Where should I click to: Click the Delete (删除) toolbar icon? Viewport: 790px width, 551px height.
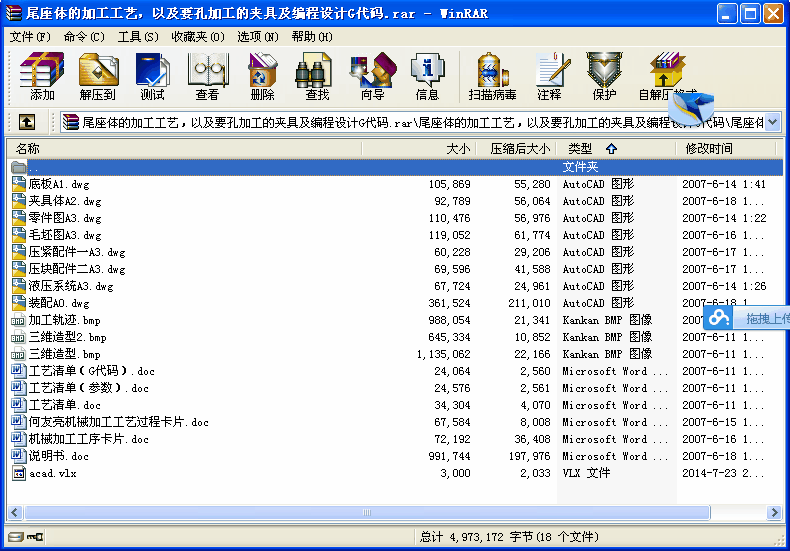point(262,77)
